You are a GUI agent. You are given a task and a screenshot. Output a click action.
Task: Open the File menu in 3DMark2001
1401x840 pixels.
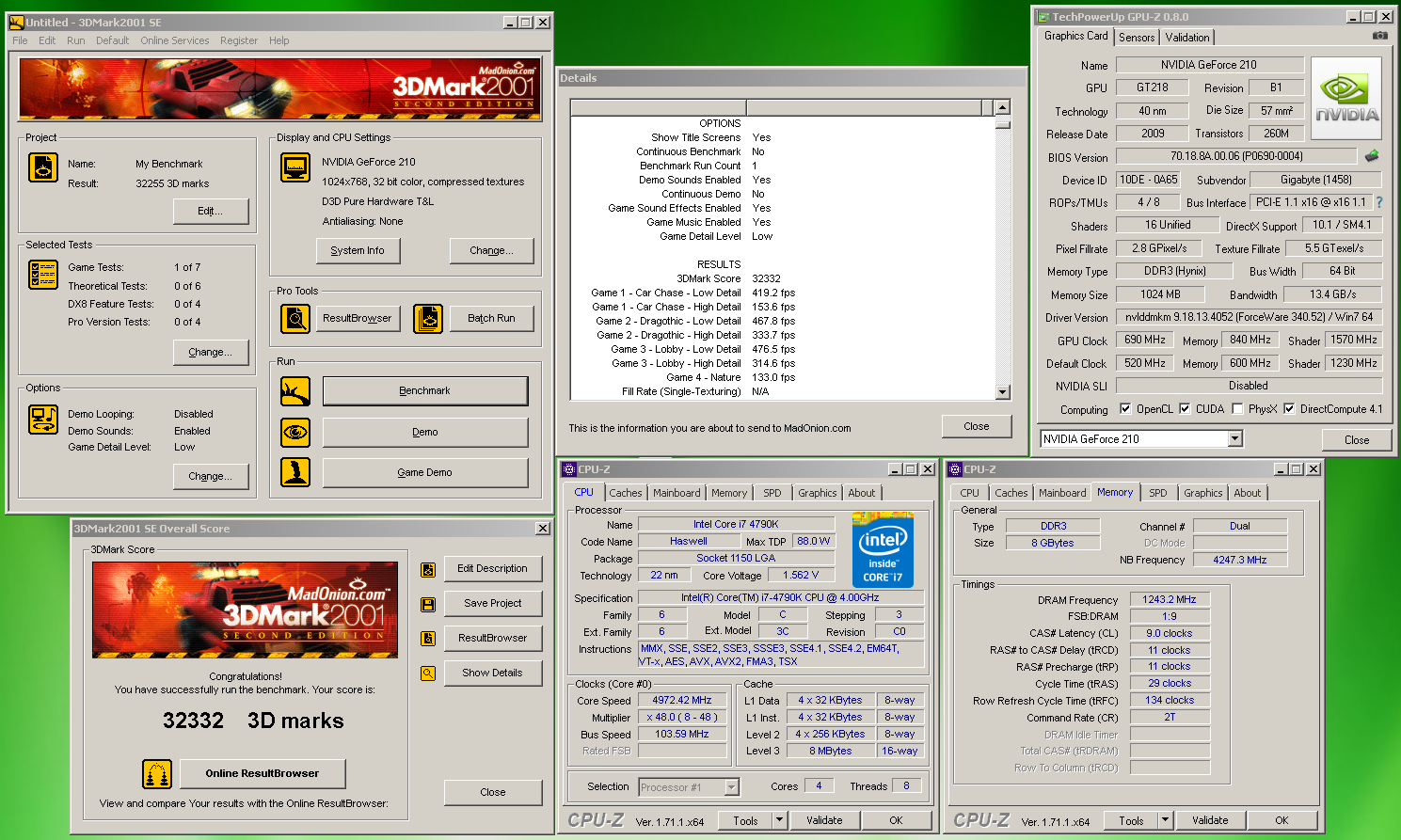pyautogui.click(x=20, y=40)
